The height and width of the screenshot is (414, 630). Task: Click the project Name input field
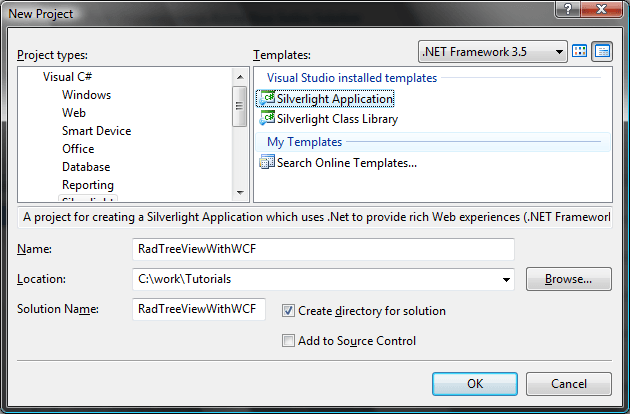(323, 249)
